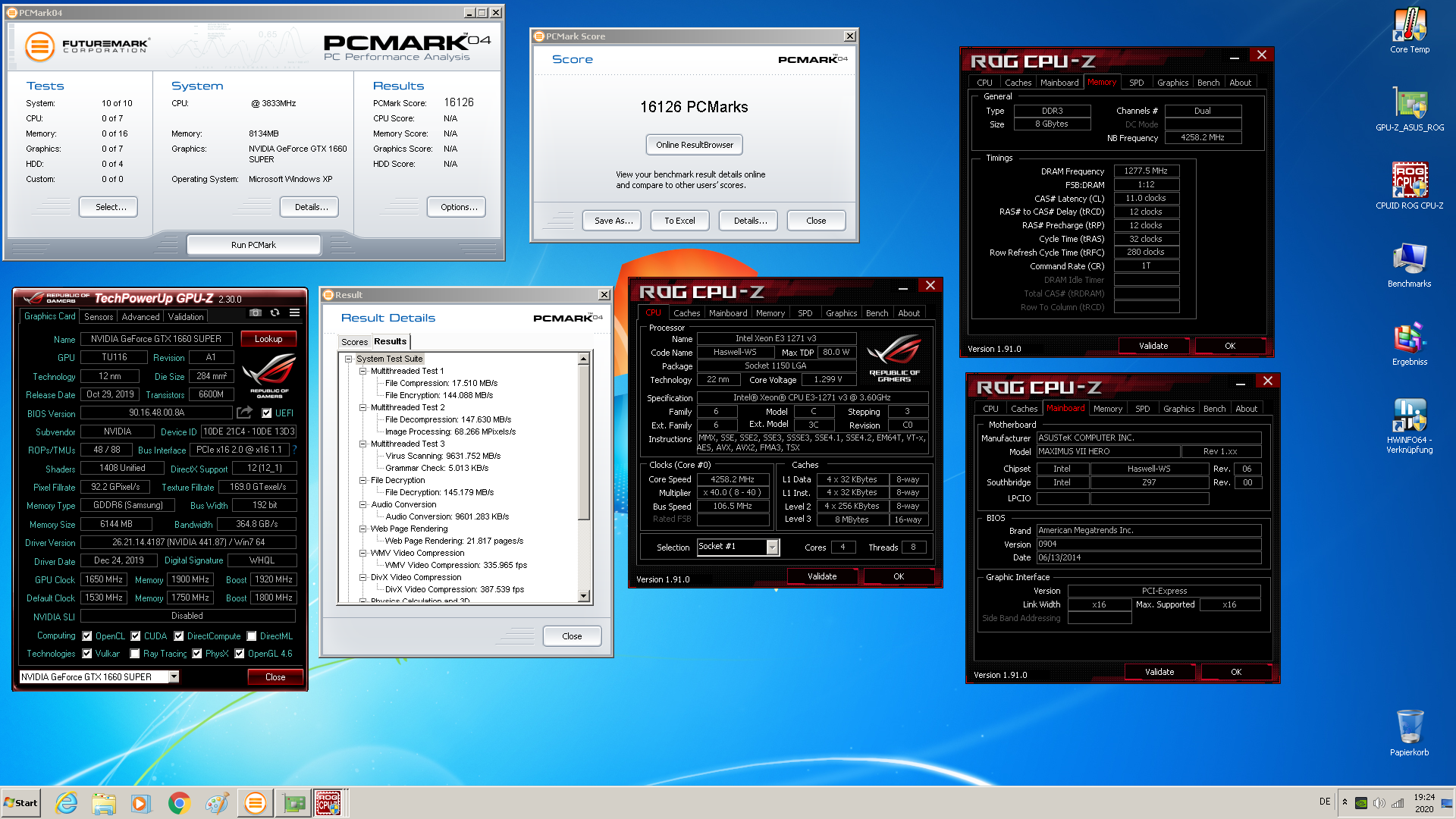This screenshot has width=1456, height=819.
Task: Toggle the DirectML checkbox
Action: 252,636
